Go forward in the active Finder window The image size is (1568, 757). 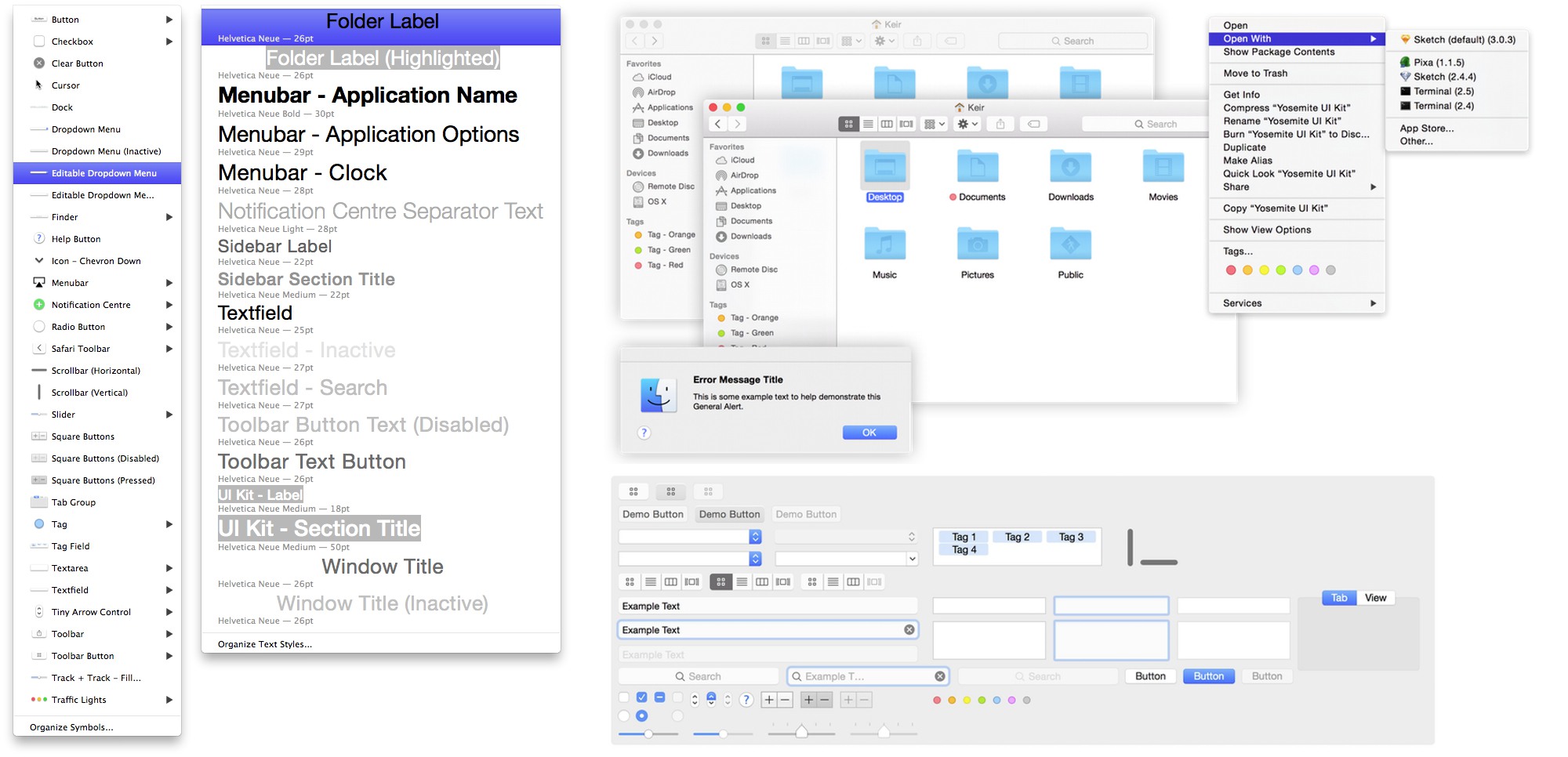(x=737, y=124)
